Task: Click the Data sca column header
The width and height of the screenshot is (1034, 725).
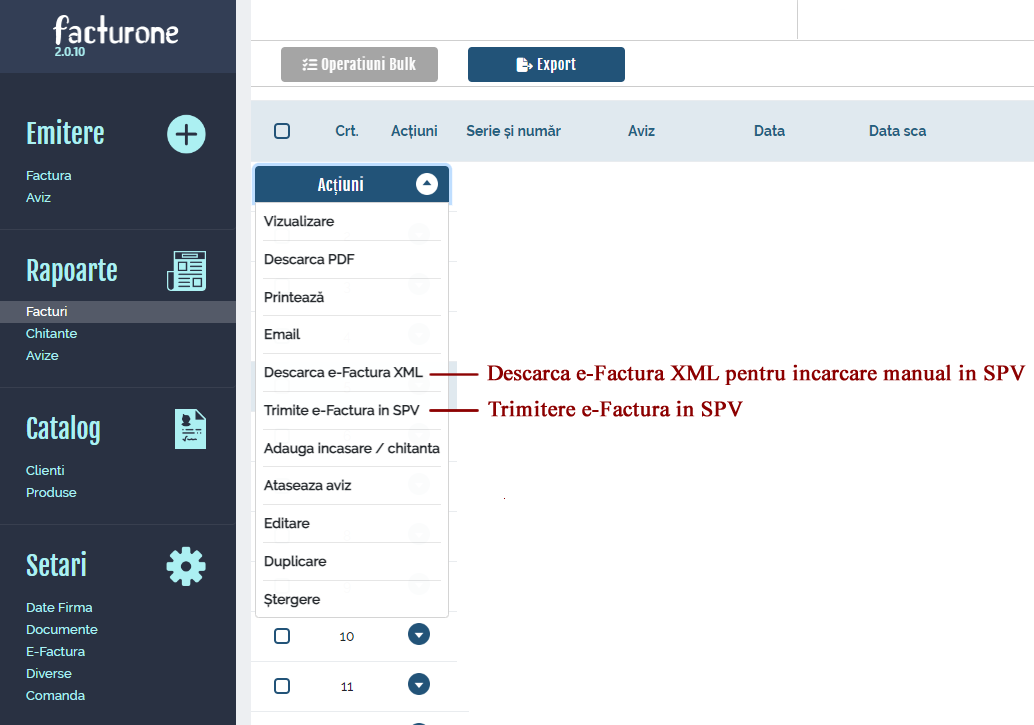Action: click(897, 131)
